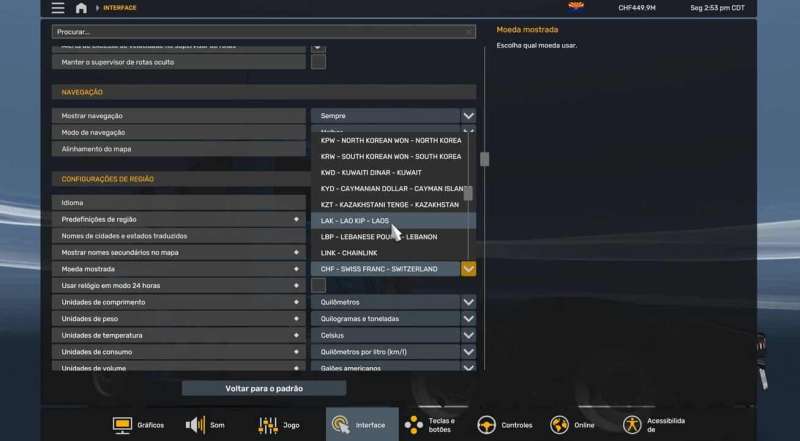Select KWD Kuwaiti Dinar currency

click(x=389, y=173)
